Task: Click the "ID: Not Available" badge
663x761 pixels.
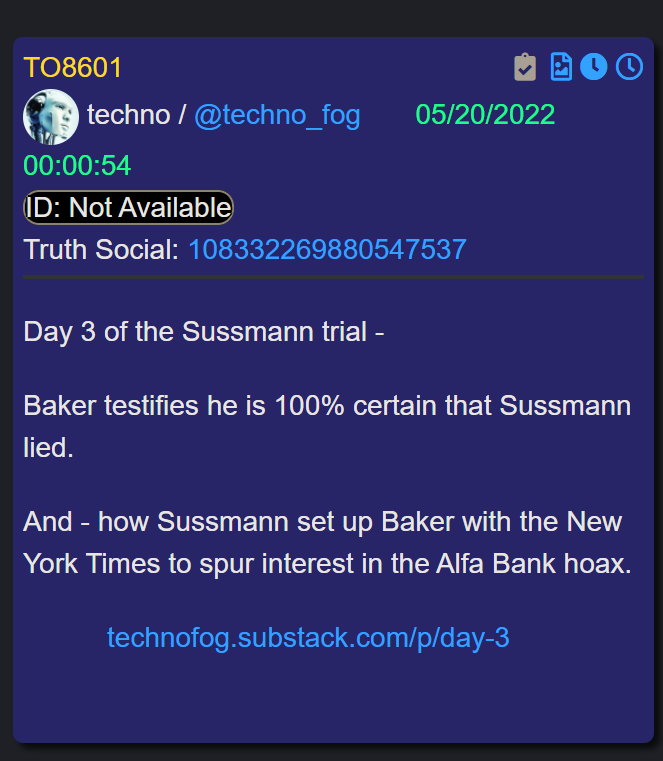Action: (128, 208)
